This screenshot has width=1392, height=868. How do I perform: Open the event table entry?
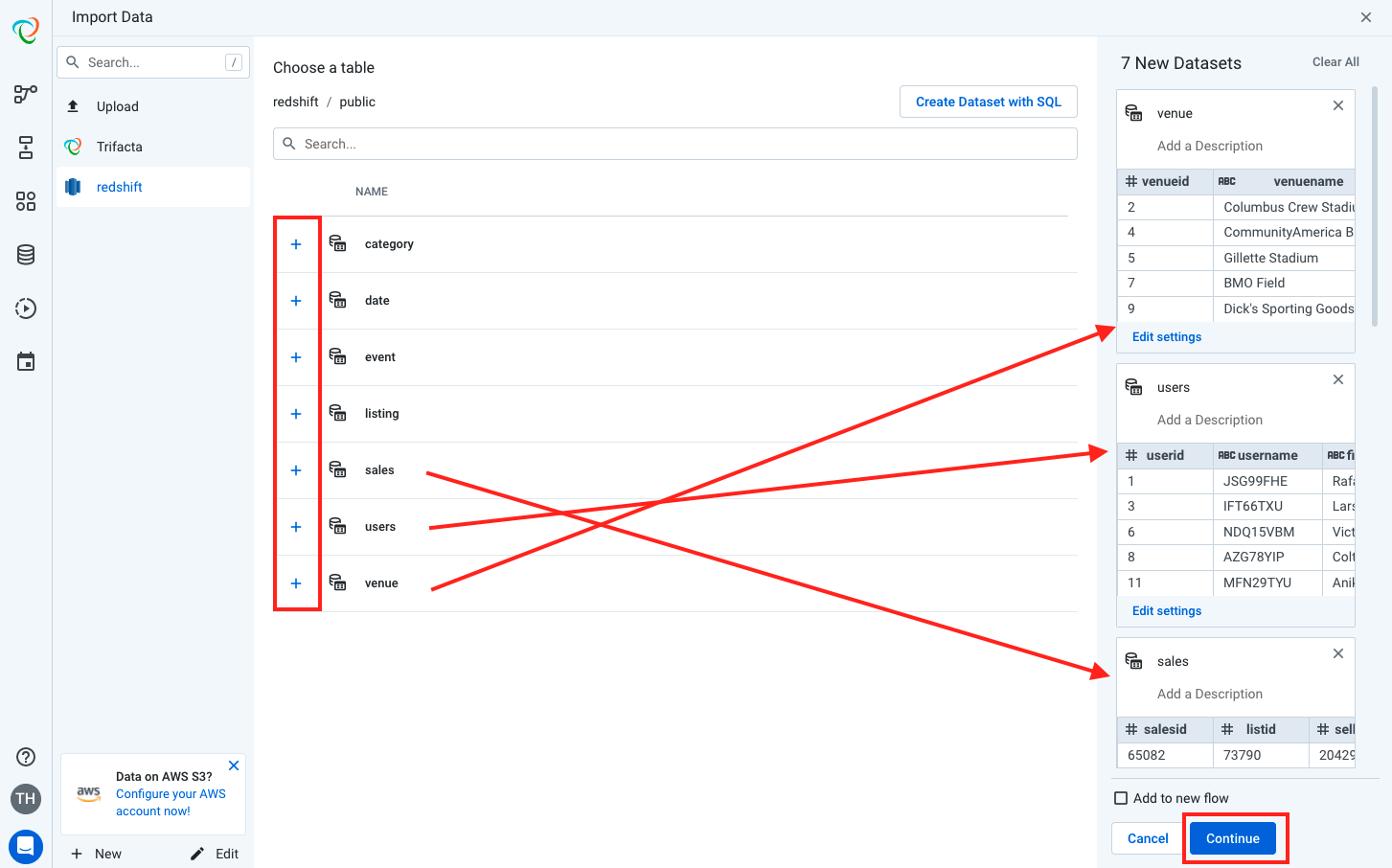[379, 356]
